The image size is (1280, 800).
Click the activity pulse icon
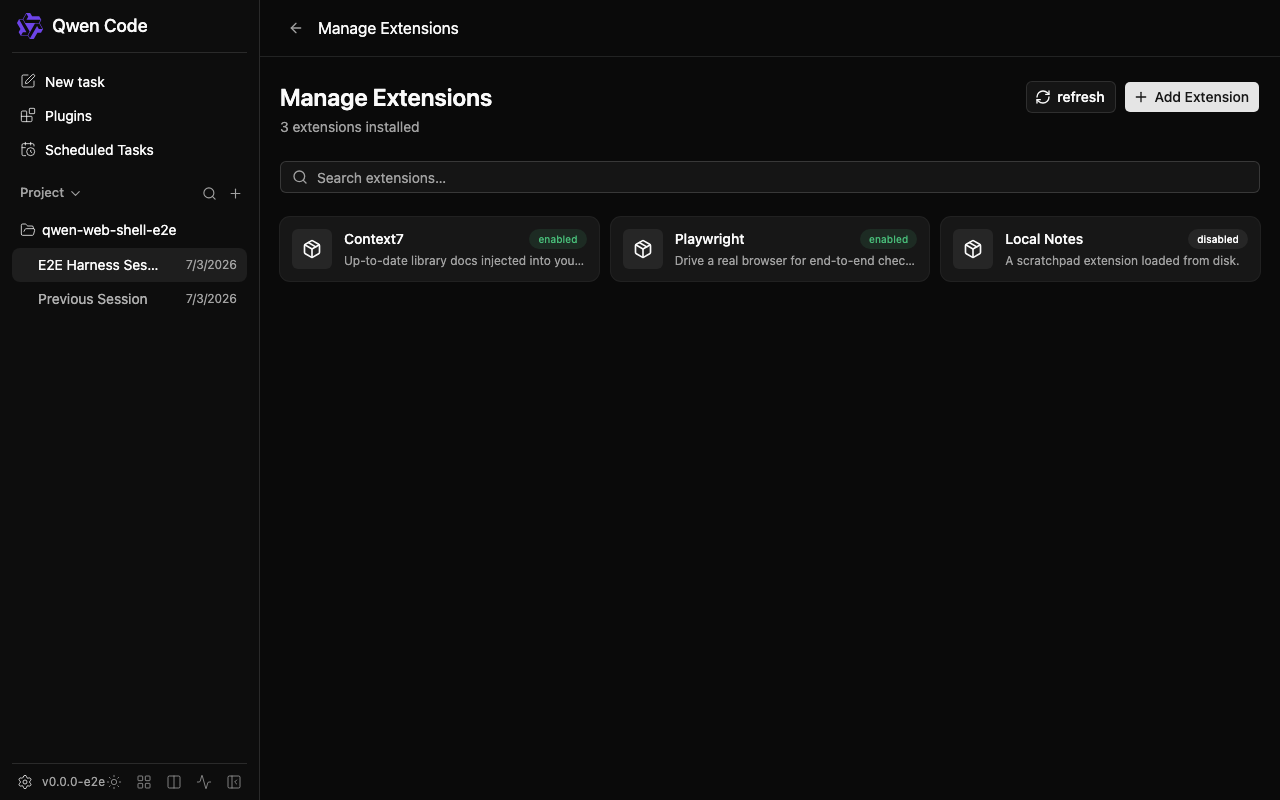click(204, 782)
